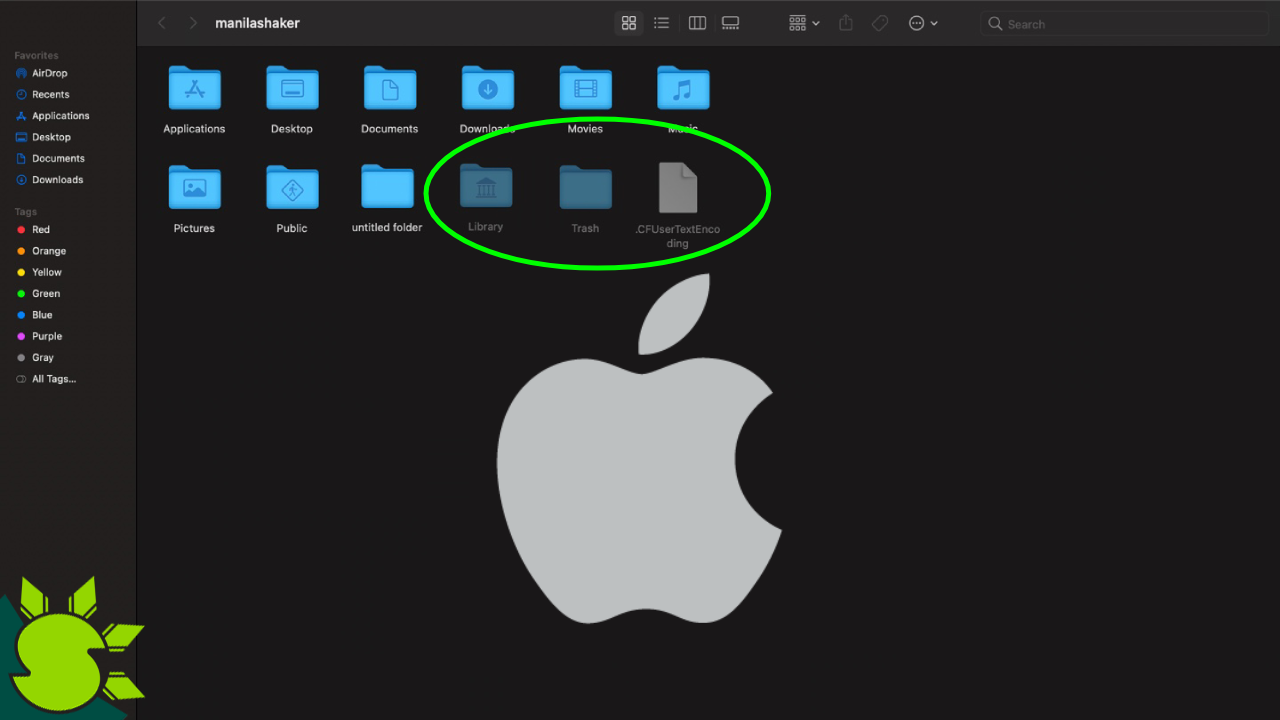
Task: Click the Share toolbar icon
Action: coord(846,23)
